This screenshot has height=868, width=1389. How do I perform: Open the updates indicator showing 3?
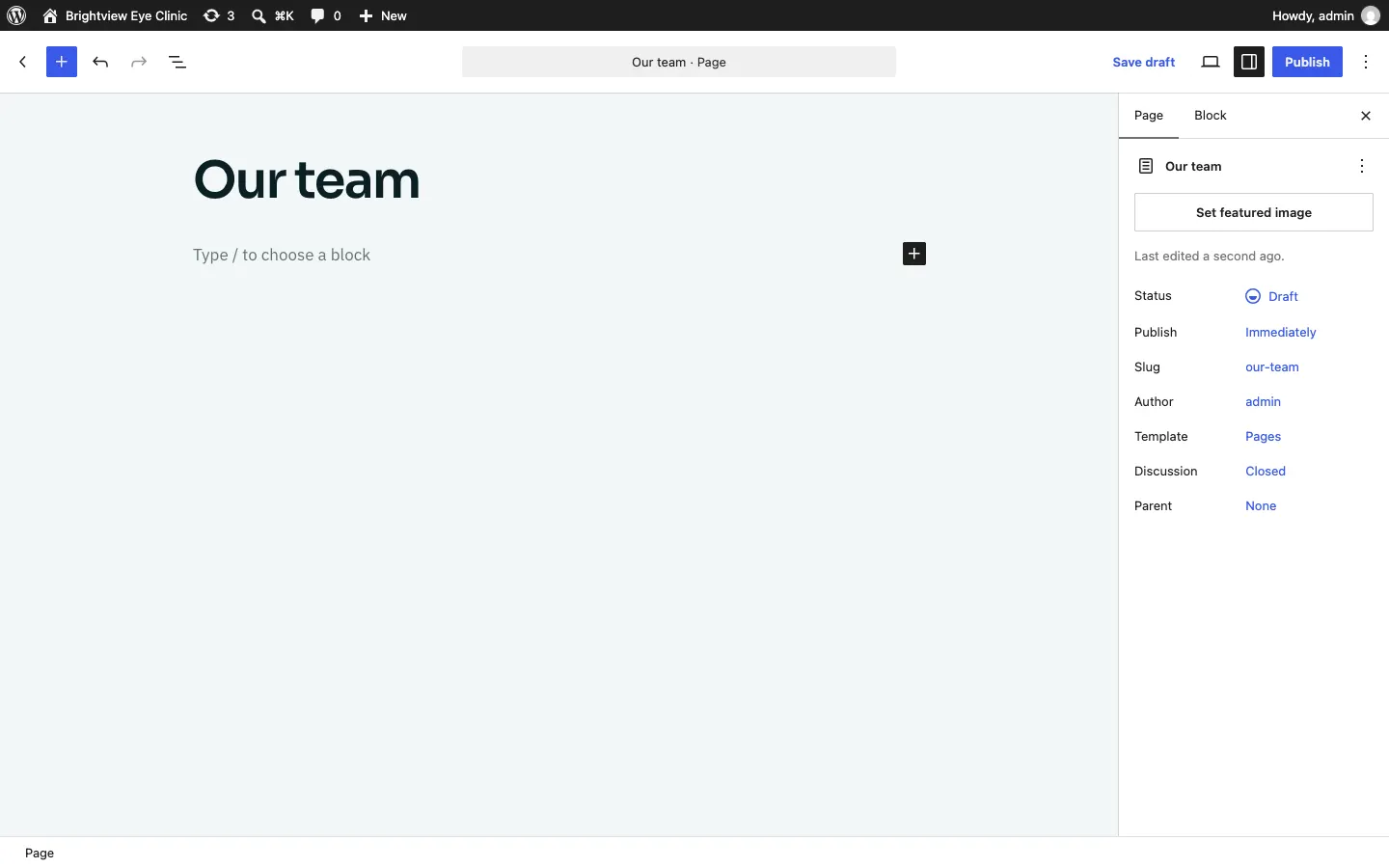pos(220,15)
